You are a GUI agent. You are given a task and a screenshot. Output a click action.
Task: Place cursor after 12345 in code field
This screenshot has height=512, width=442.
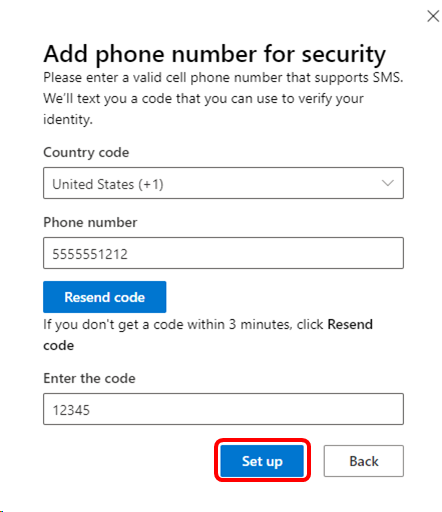click(x=91, y=410)
